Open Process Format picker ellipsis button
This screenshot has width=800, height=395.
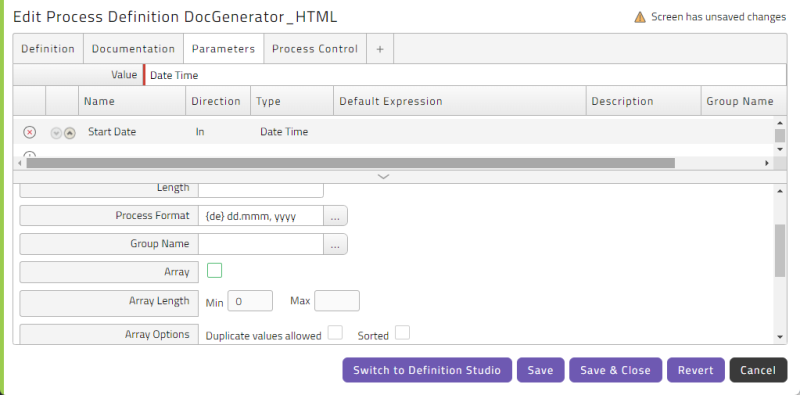click(335, 216)
